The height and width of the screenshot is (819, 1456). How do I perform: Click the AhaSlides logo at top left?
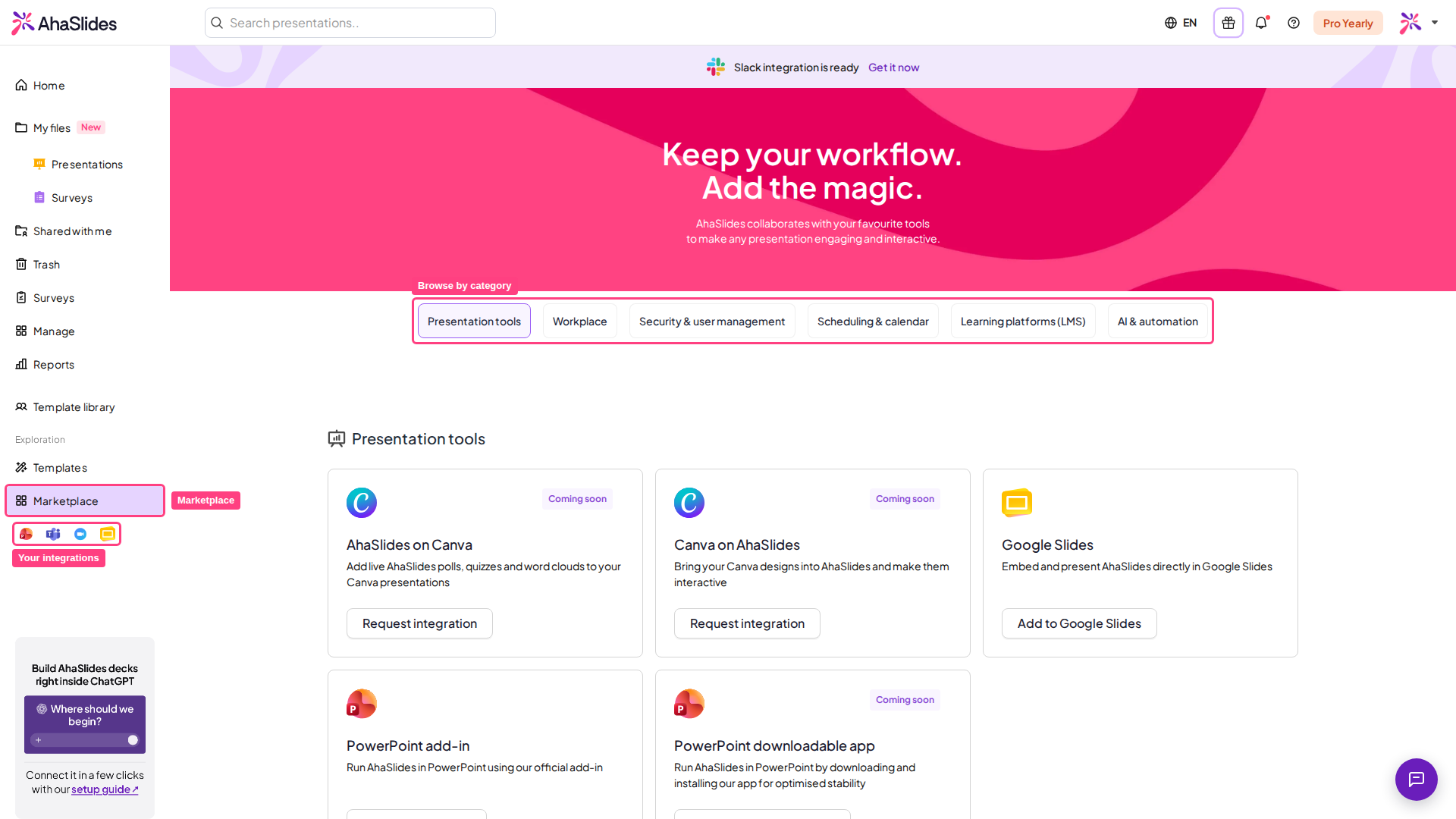(x=64, y=24)
